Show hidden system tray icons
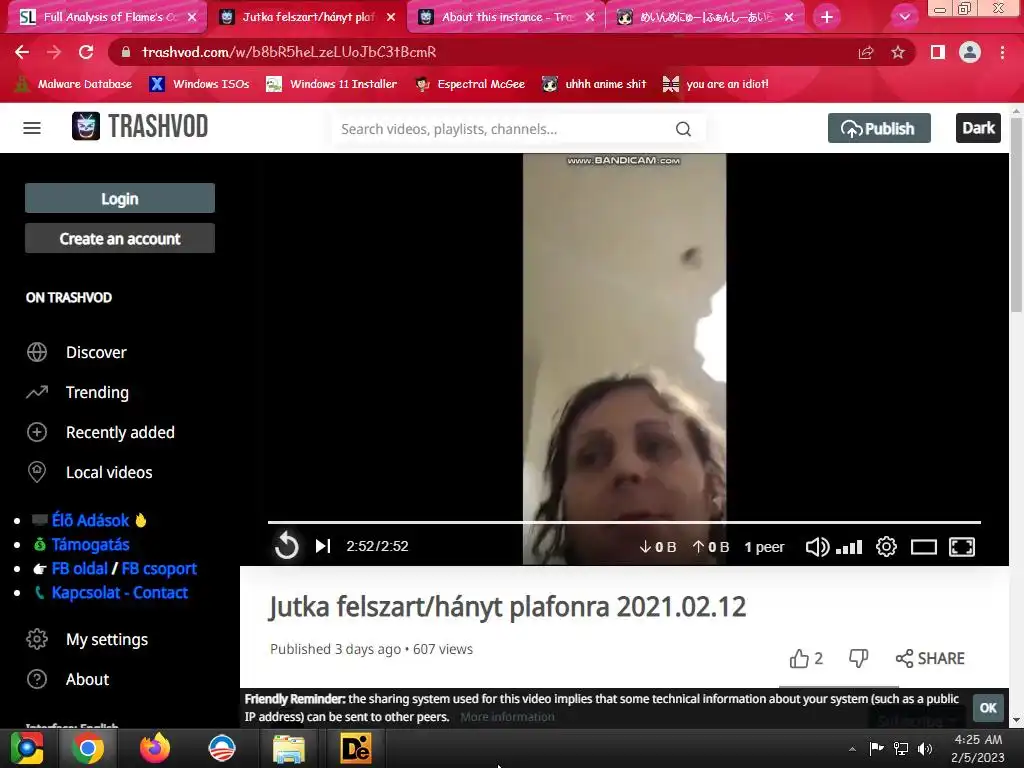This screenshot has height=768, width=1024. [852, 749]
